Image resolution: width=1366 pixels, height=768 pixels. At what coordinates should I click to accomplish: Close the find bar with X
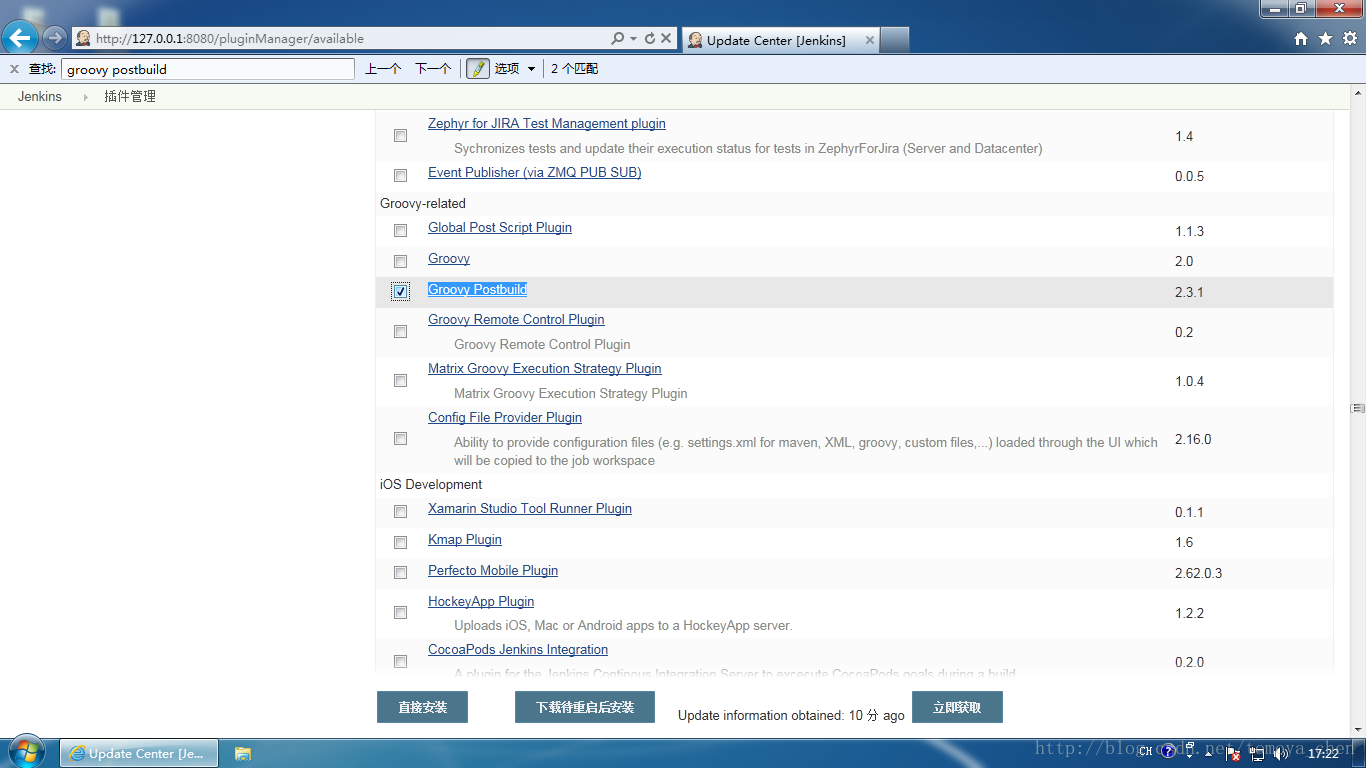14,69
